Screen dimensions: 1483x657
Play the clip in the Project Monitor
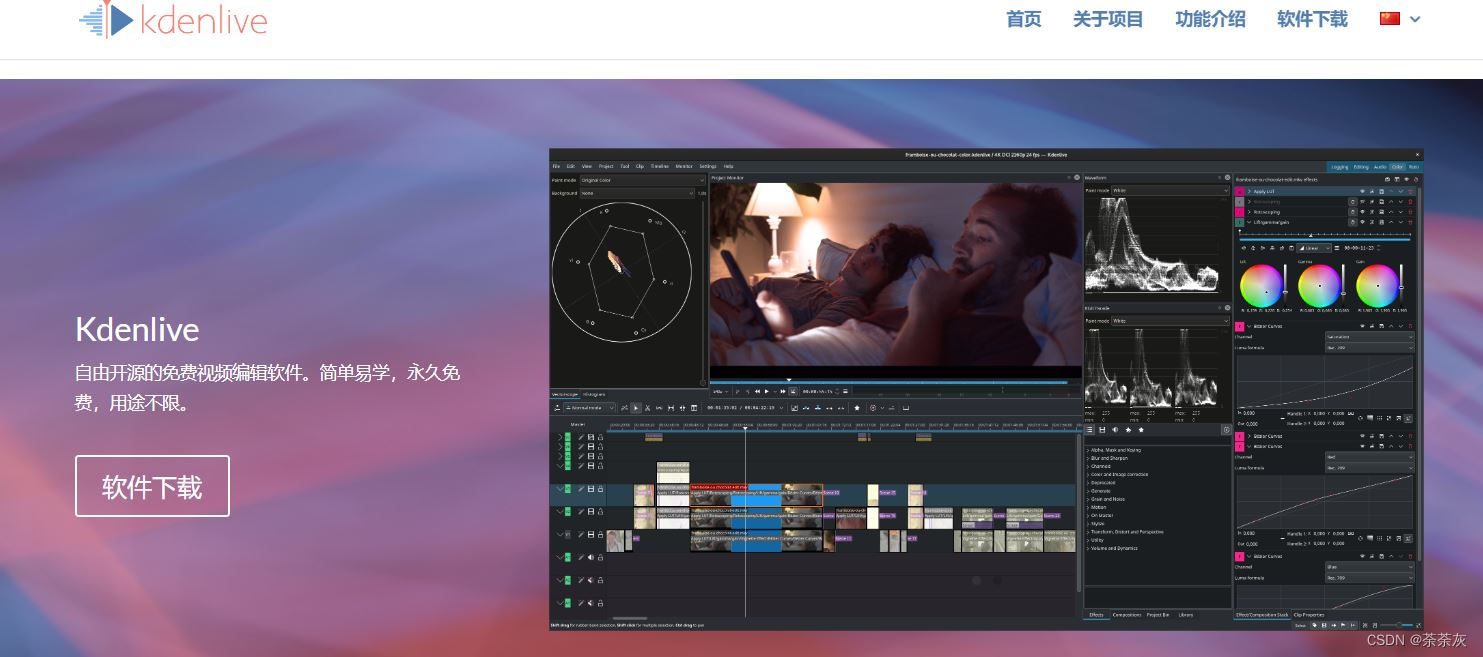767,391
